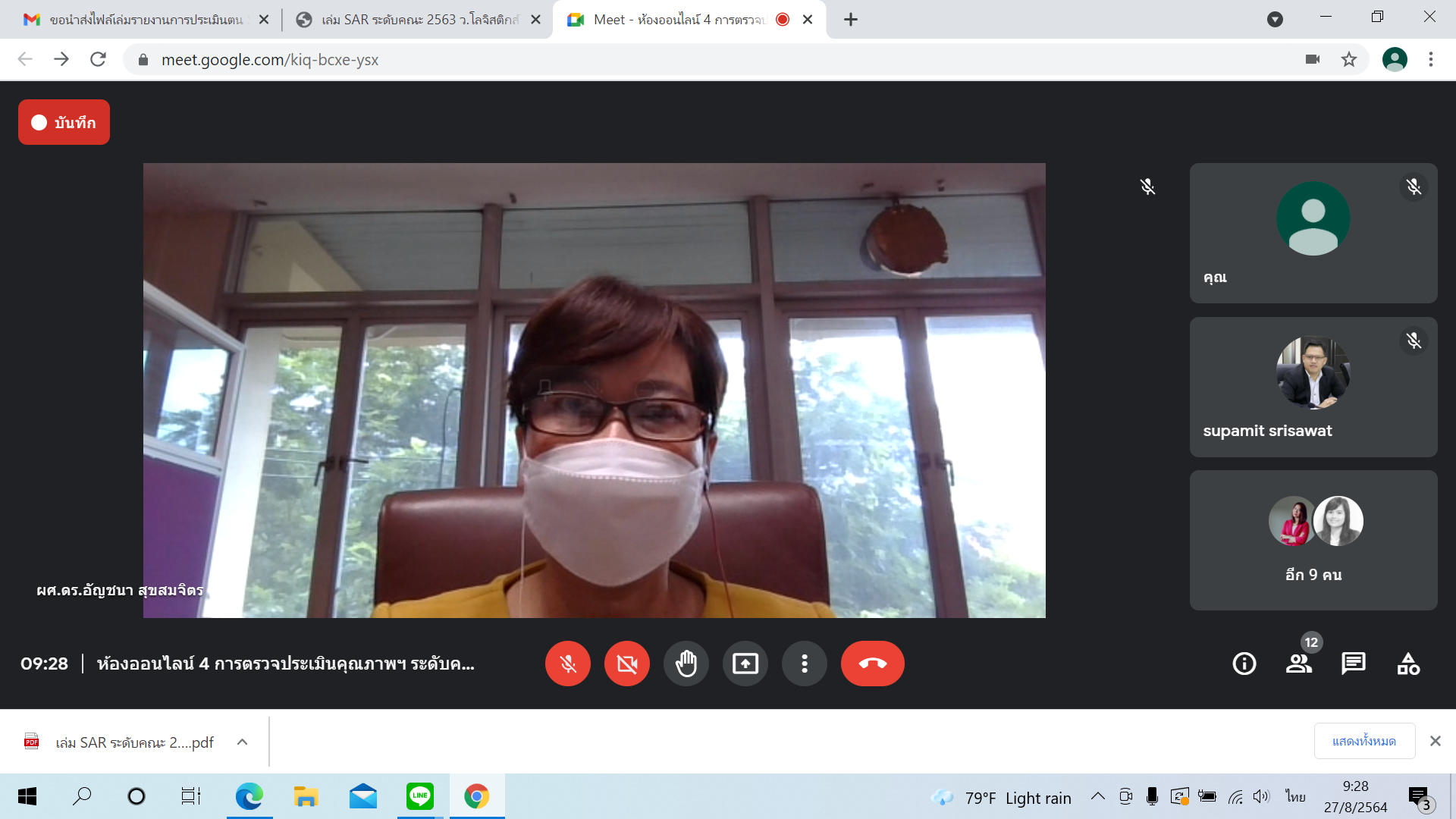
Task: Raise hand in the meeting
Action: (x=686, y=664)
